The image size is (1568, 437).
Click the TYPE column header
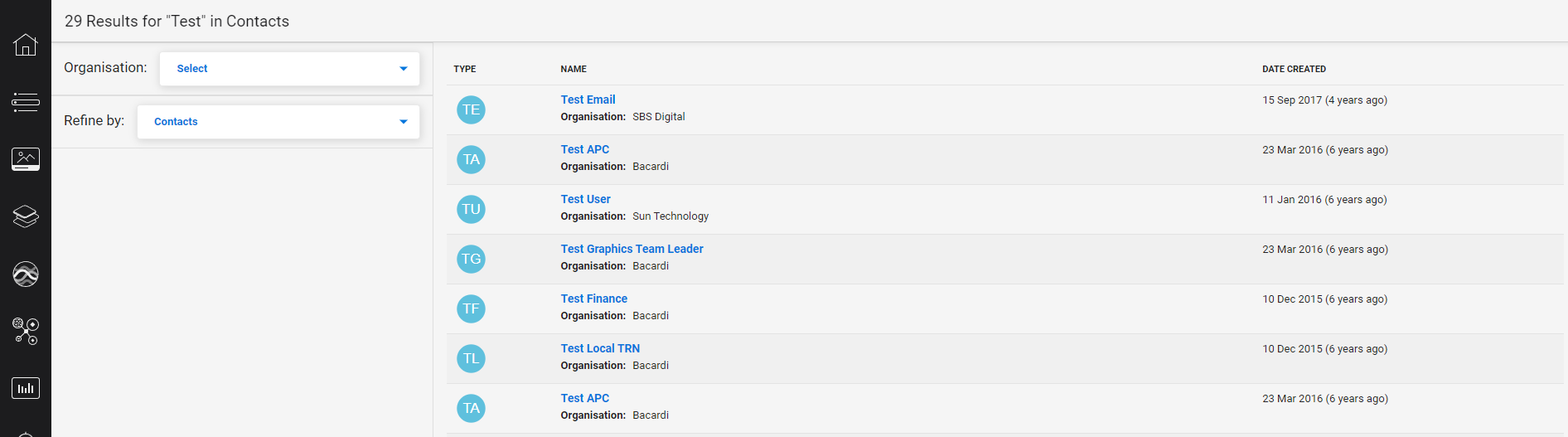464,69
